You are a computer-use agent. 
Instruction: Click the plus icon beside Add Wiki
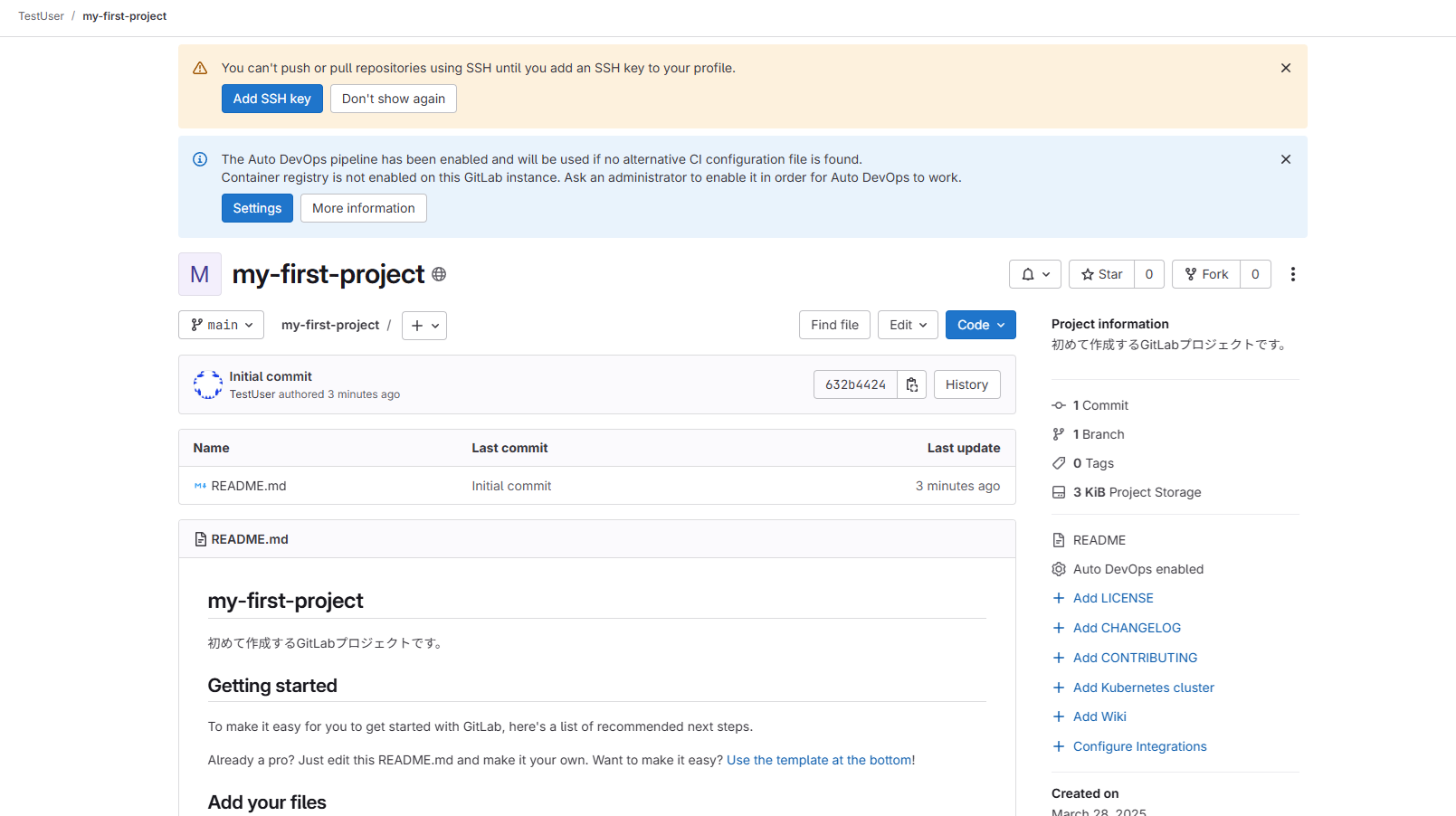[1059, 716]
